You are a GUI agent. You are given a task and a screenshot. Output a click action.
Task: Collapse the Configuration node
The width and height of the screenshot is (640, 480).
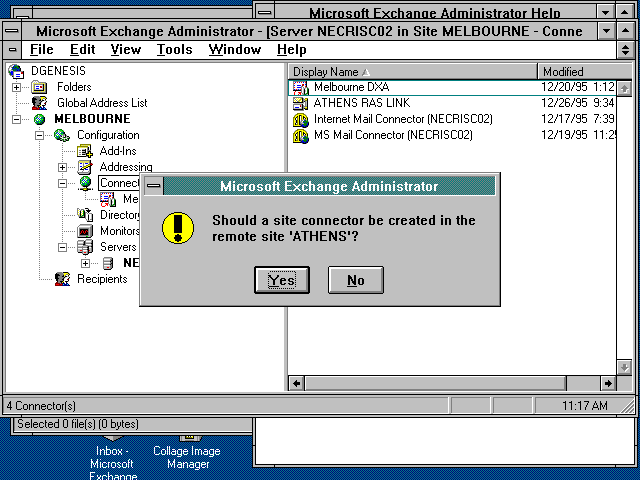[x=39, y=135]
